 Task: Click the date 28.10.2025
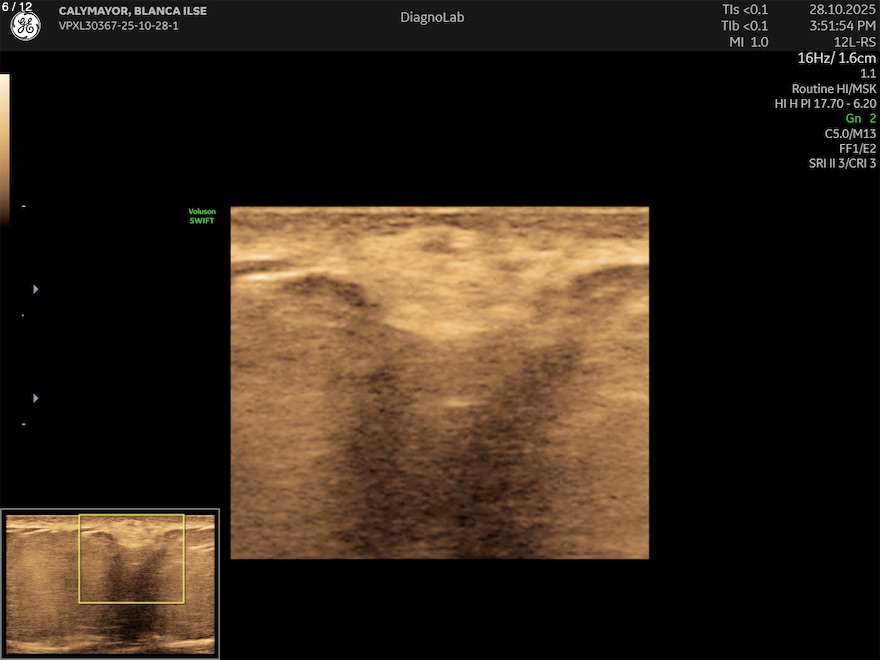coord(842,10)
